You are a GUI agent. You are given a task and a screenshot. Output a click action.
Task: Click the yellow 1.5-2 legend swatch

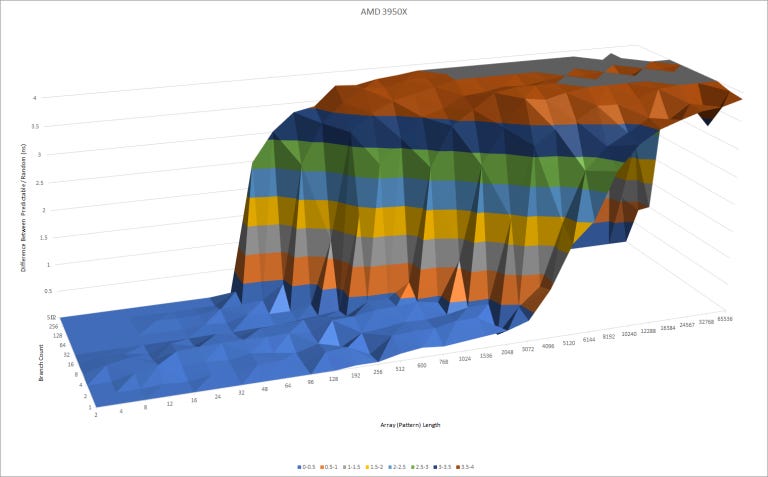[367, 467]
